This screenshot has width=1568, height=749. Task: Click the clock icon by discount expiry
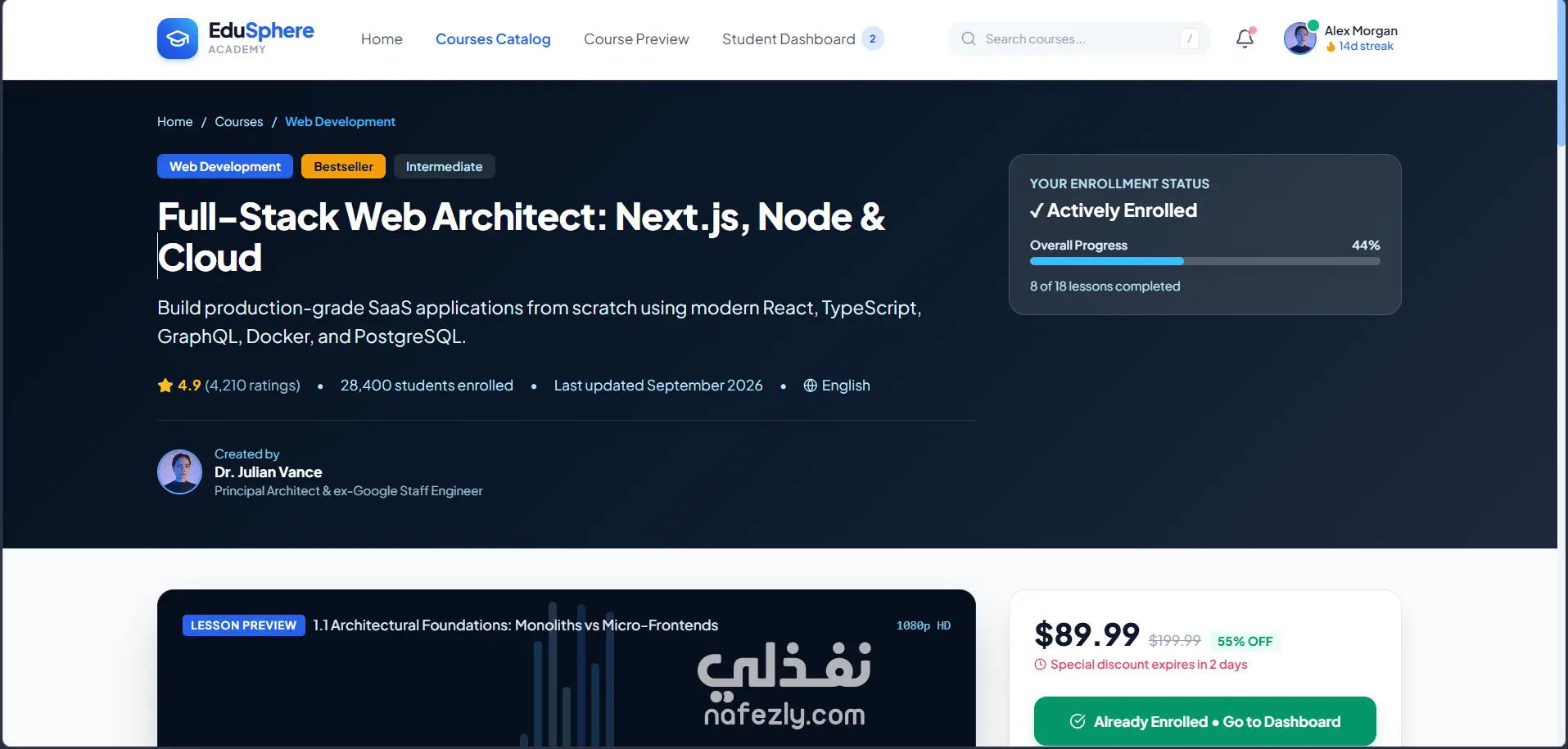click(1040, 665)
